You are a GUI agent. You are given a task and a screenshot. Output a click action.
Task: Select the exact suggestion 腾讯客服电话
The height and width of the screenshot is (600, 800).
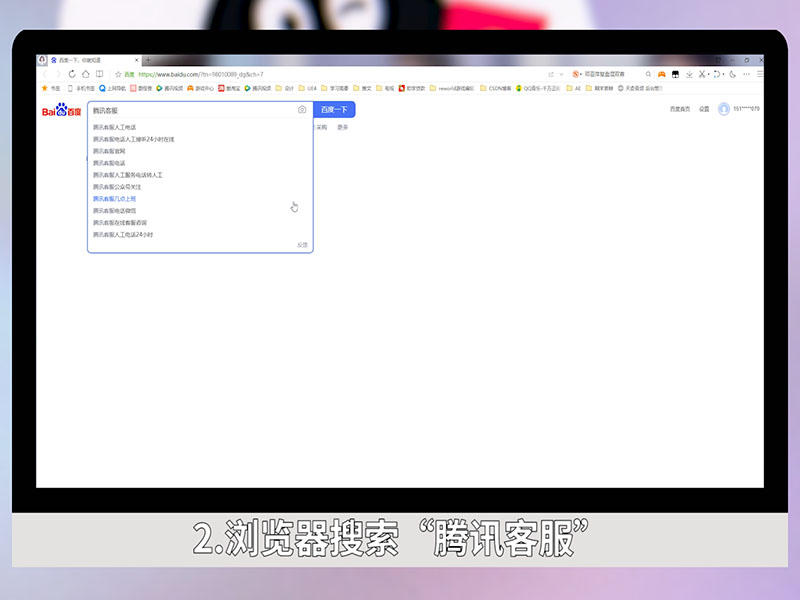coord(109,163)
